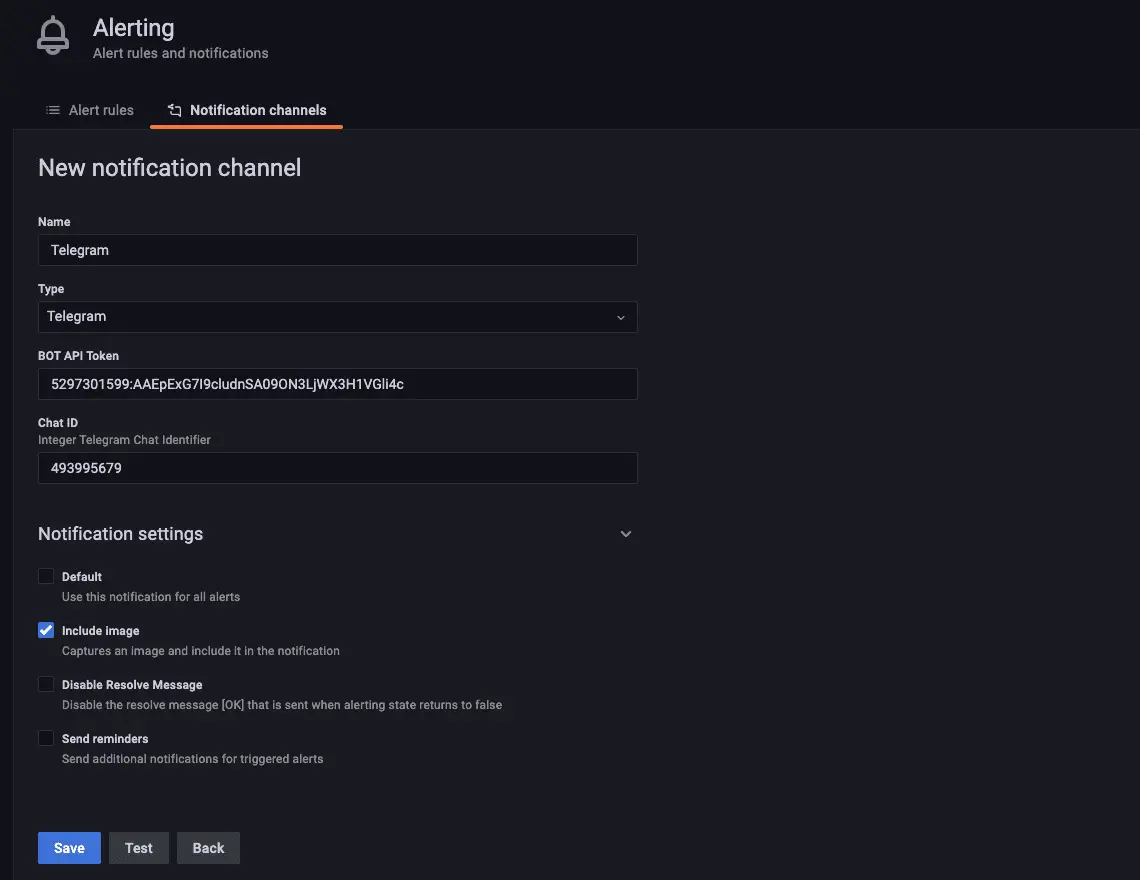Collapse the Notification settings section
1140x880 pixels.
tap(626, 534)
